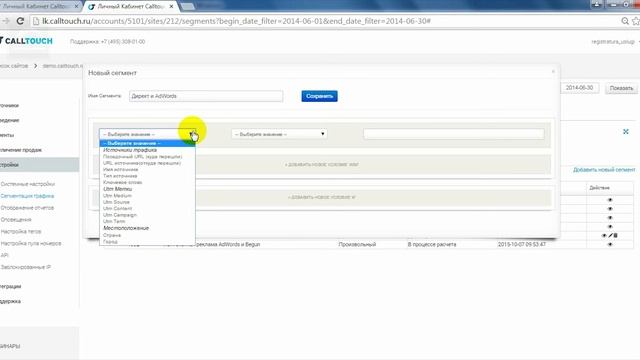Click the Добавить новый сегмент link
Viewport: 640px width, 360px height.
pyautogui.click(x=604, y=169)
